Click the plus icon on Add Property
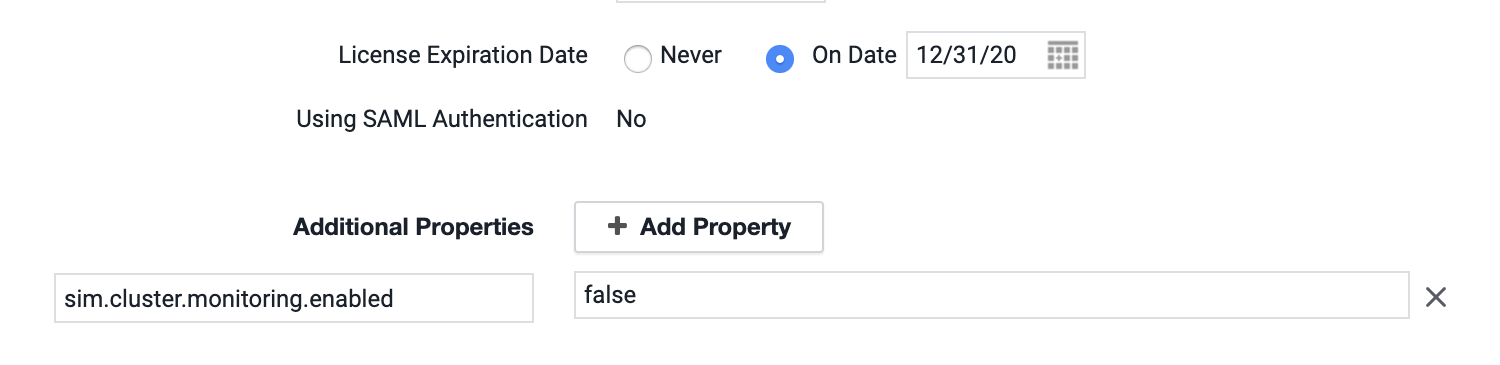 click(617, 227)
